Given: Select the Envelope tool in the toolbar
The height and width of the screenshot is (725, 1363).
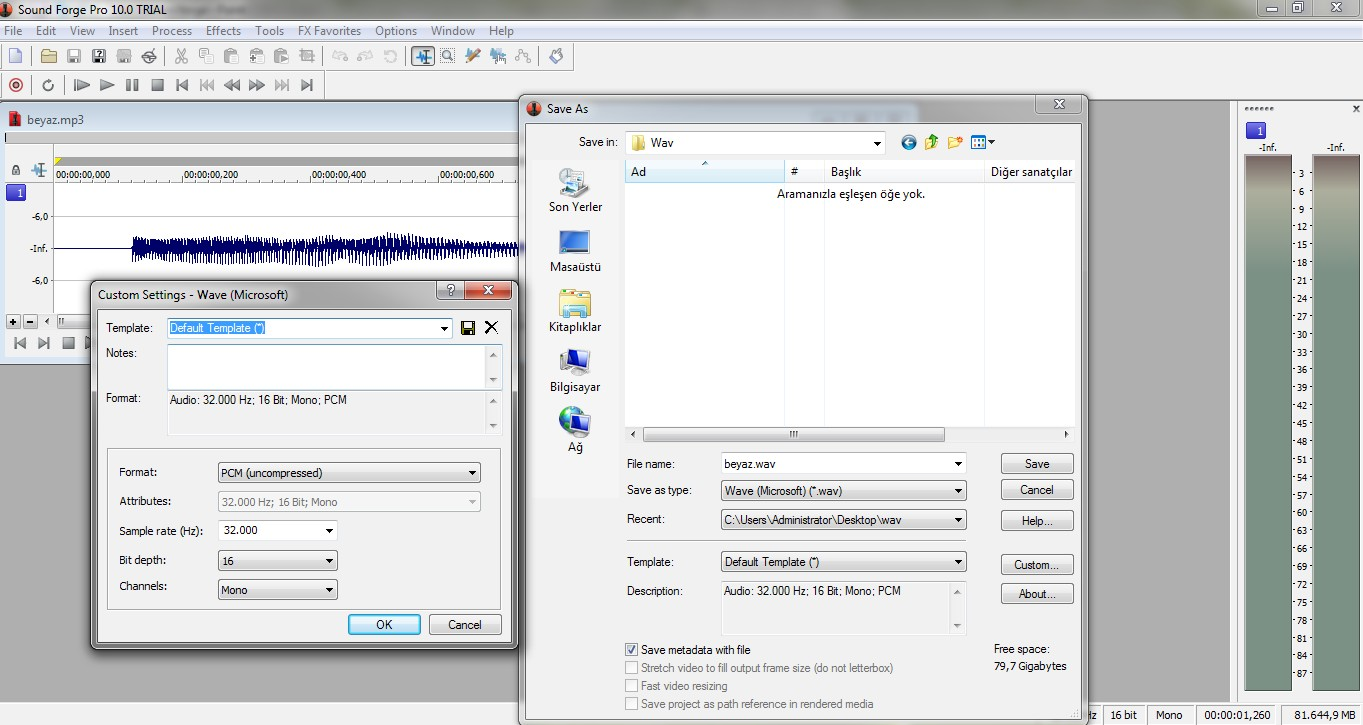Looking at the screenshot, I should coord(522,56).
